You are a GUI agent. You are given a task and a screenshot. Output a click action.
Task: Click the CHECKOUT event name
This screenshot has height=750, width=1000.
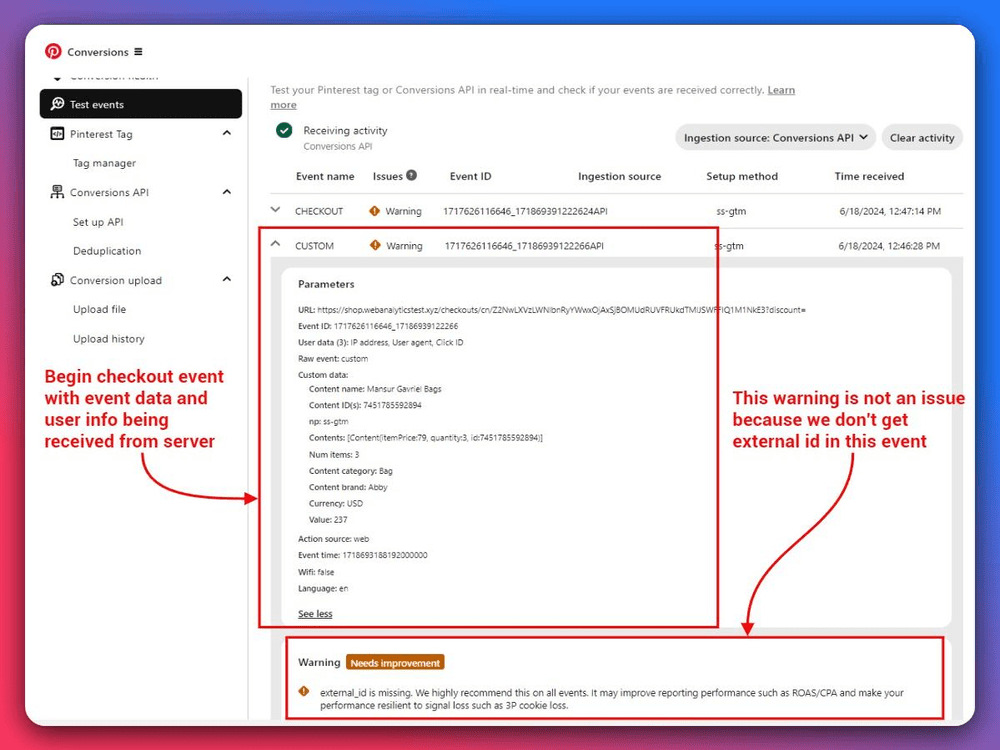tap(319, 211)
